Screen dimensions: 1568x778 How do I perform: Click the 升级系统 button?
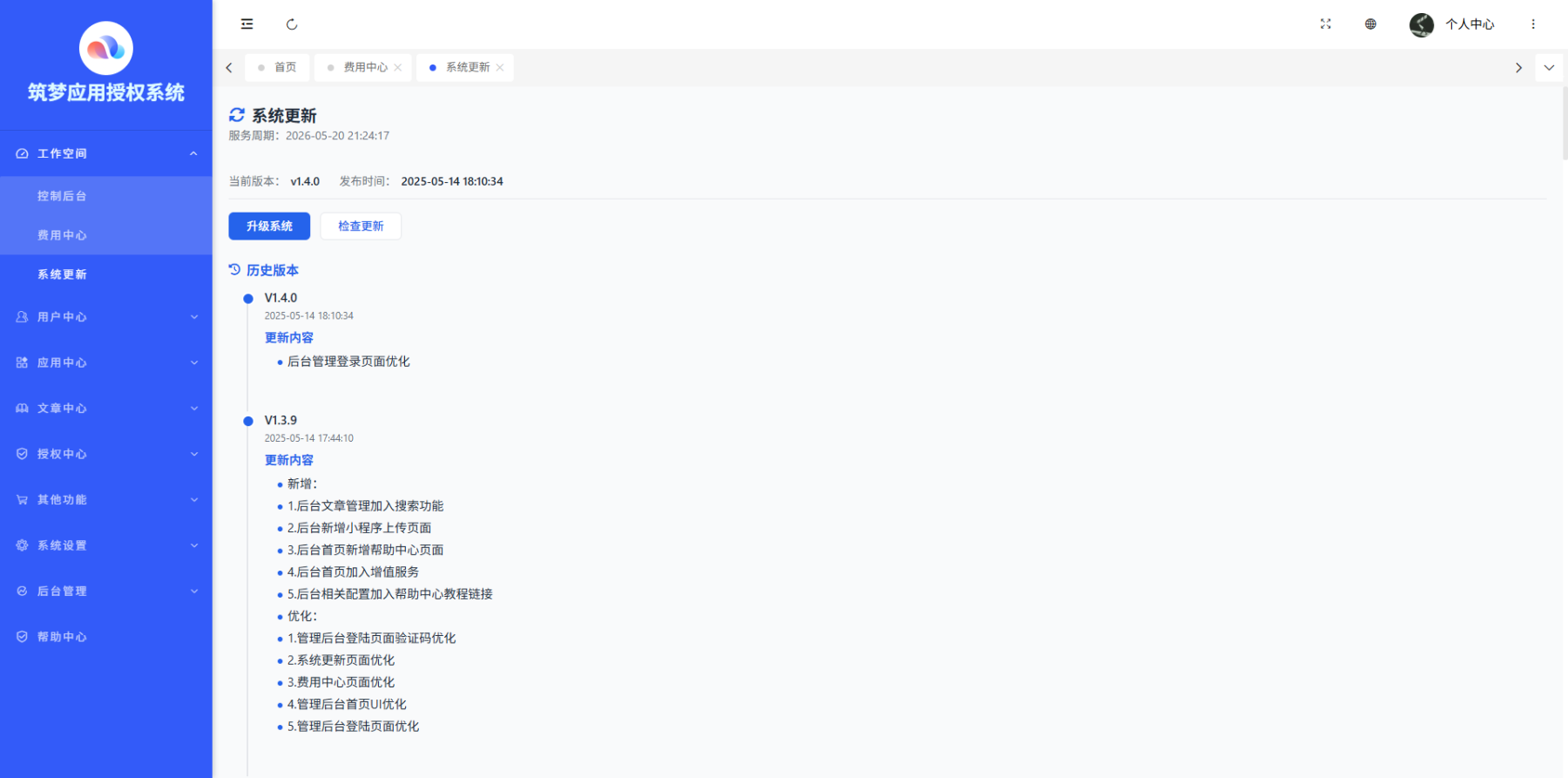[x=269, y=226]
